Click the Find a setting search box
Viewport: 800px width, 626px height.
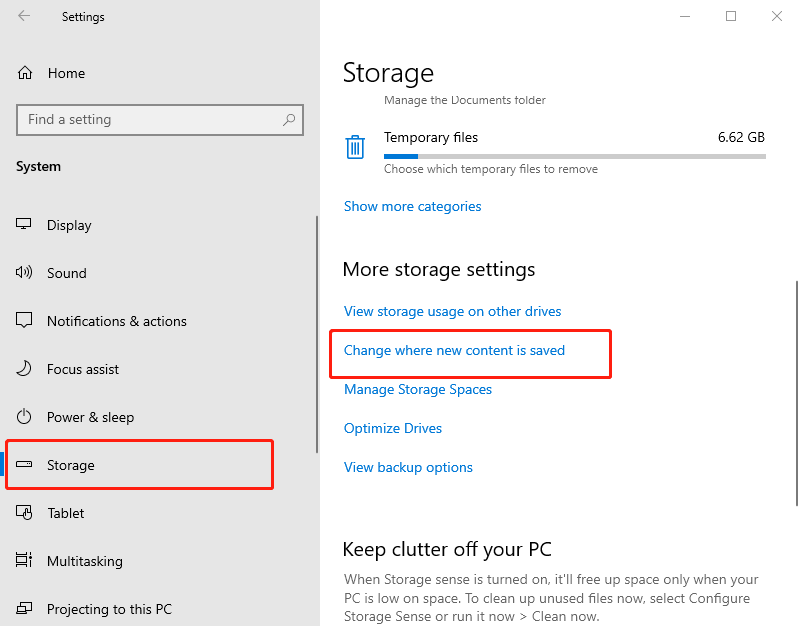tap(150, 120)
